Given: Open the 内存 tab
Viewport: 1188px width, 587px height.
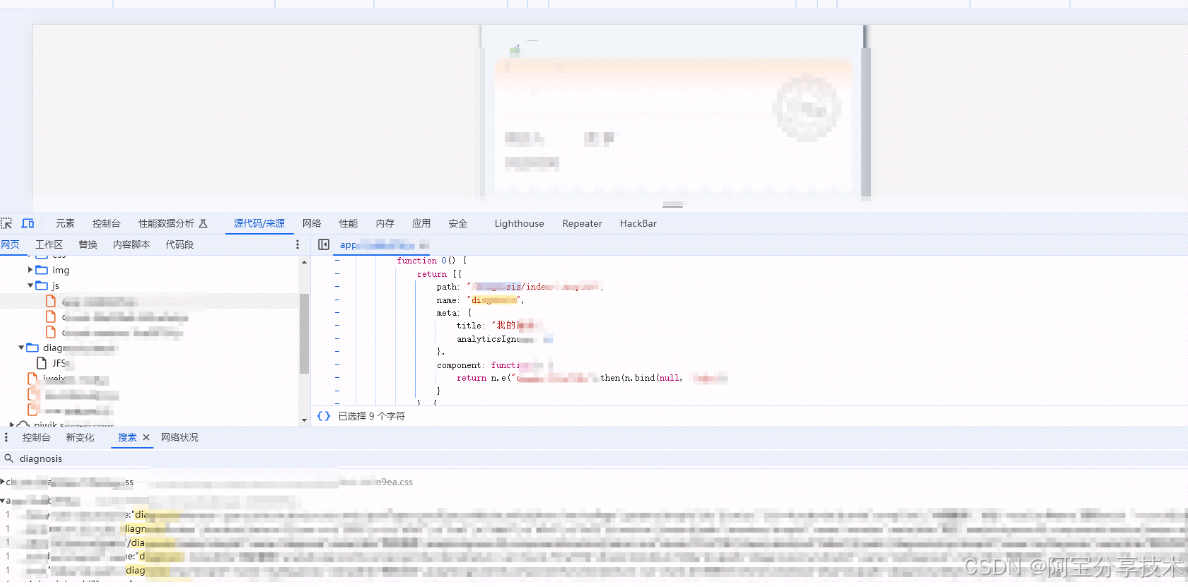Looking at the screenshot, I should coord(385,223).
